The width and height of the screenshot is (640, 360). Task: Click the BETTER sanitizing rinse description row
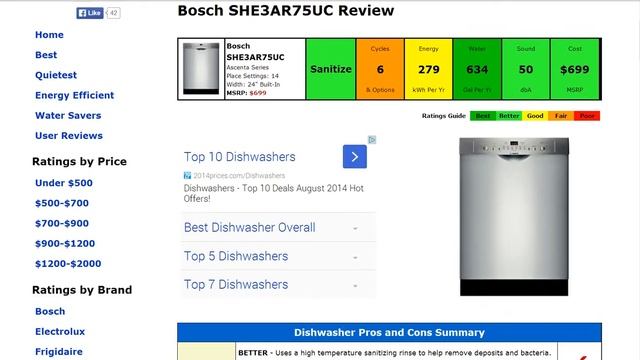click(x=394, y=353)
